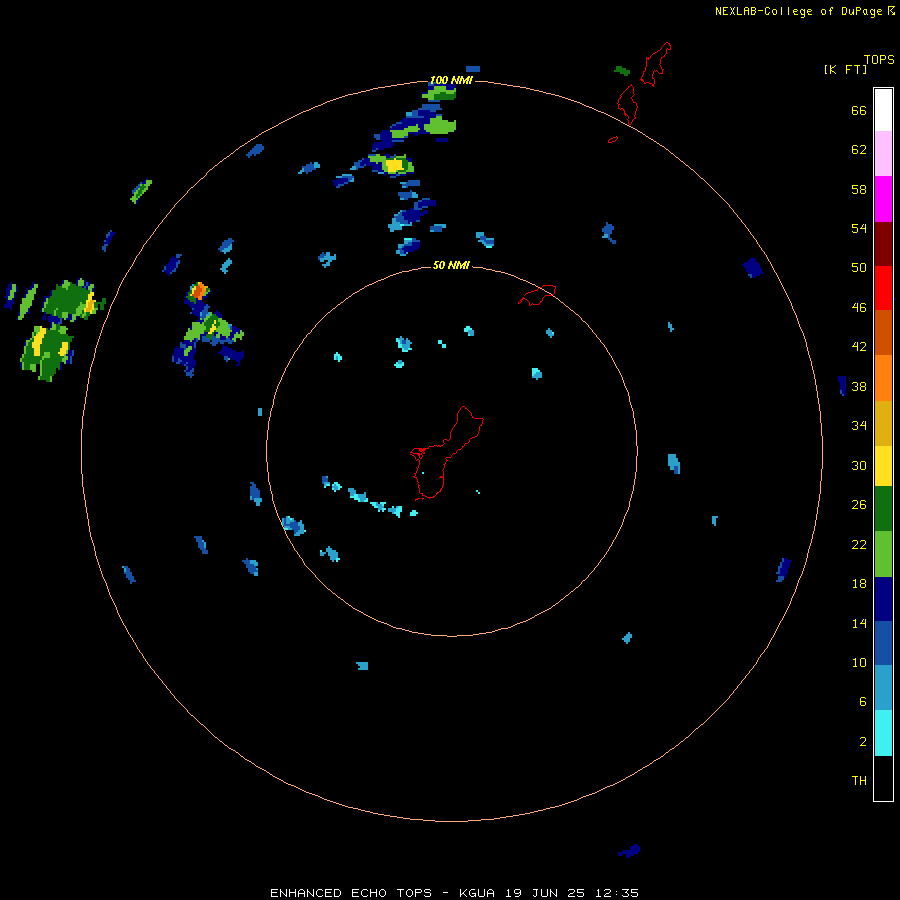Image resolution: width=900 pixels, height=900 pixels.
Task: Click the light blue 14 kft swatch
Action: click(x=883, y=688)
